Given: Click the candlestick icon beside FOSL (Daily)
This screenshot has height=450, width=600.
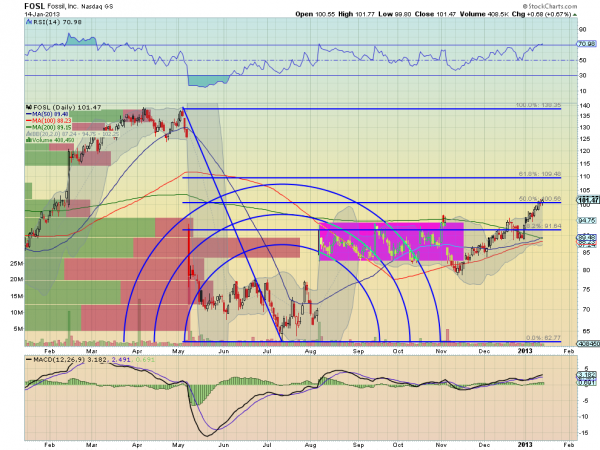Looking at the screenshot, I should [x=29, y=108].
